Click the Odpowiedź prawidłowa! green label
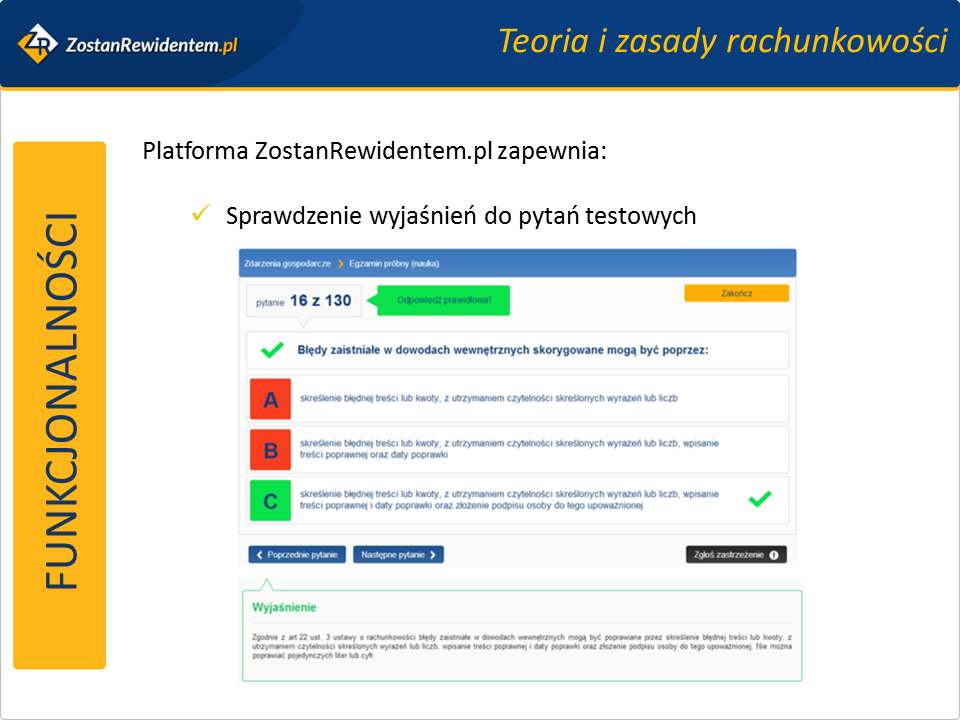 444,300
